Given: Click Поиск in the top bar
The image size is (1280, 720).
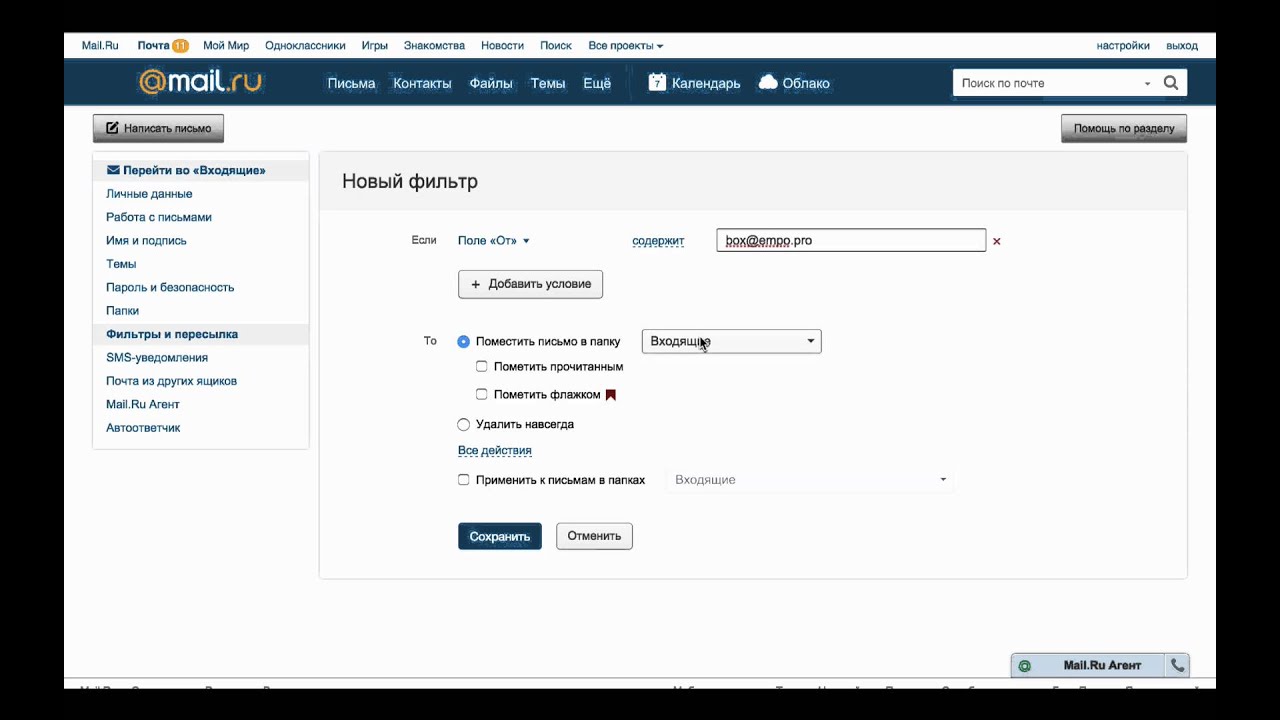Looking at the screenshot, I should pyautogui.click(x=556, y=46).
